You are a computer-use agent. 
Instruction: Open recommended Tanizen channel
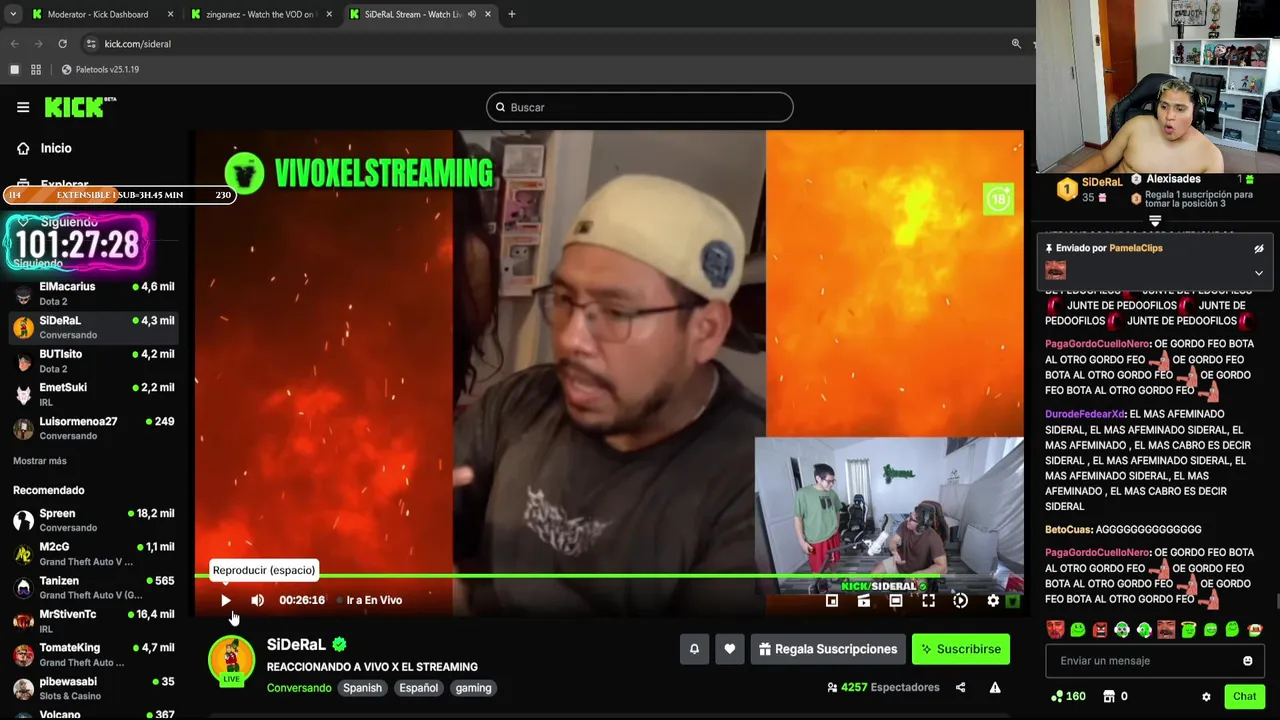click(x=93, y=587)
